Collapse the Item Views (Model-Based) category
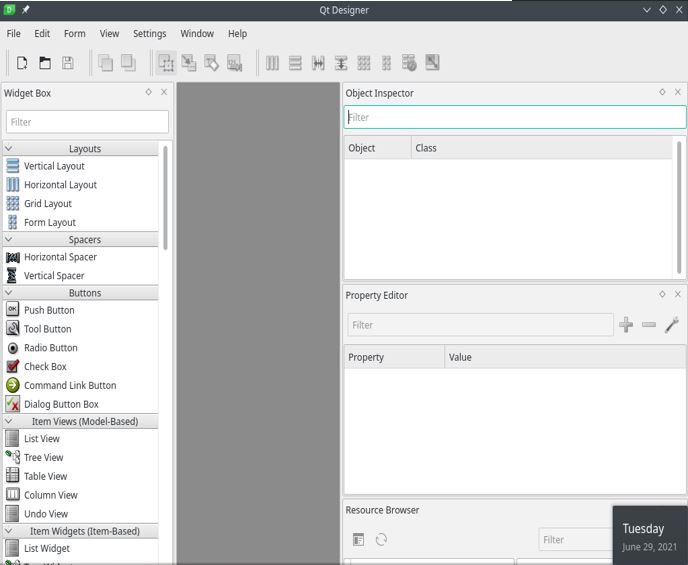Image resolution: width=688 pixels, height=565 pixels. coord(9,421)
